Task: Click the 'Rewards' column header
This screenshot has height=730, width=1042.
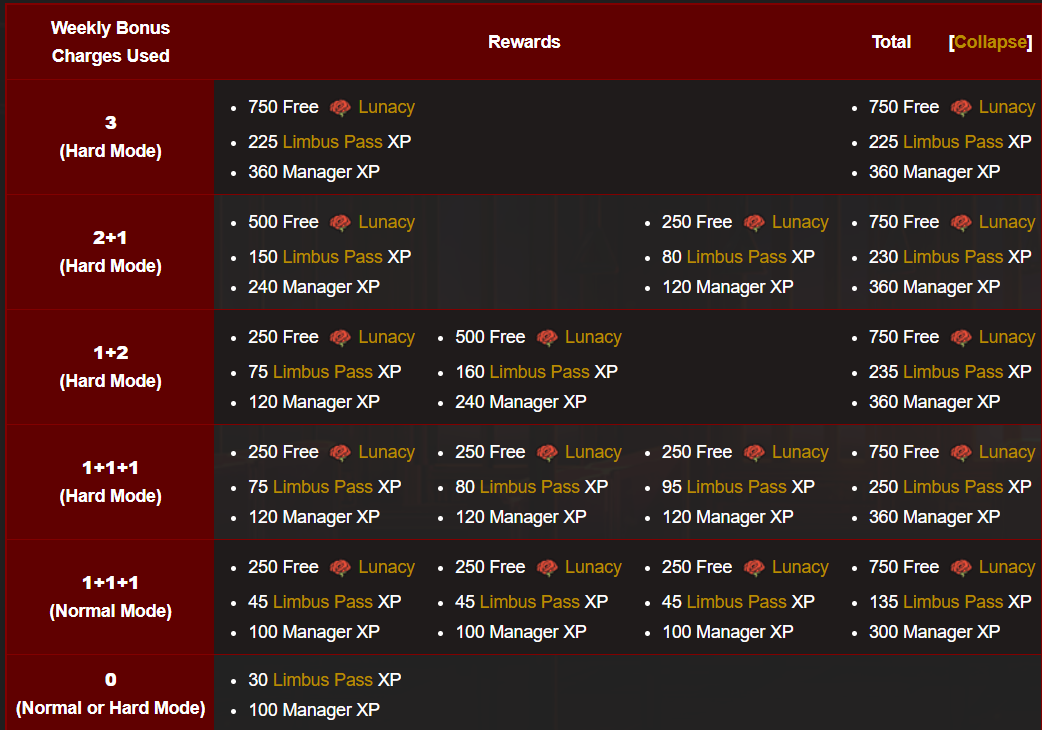Action: pos(524,42)
